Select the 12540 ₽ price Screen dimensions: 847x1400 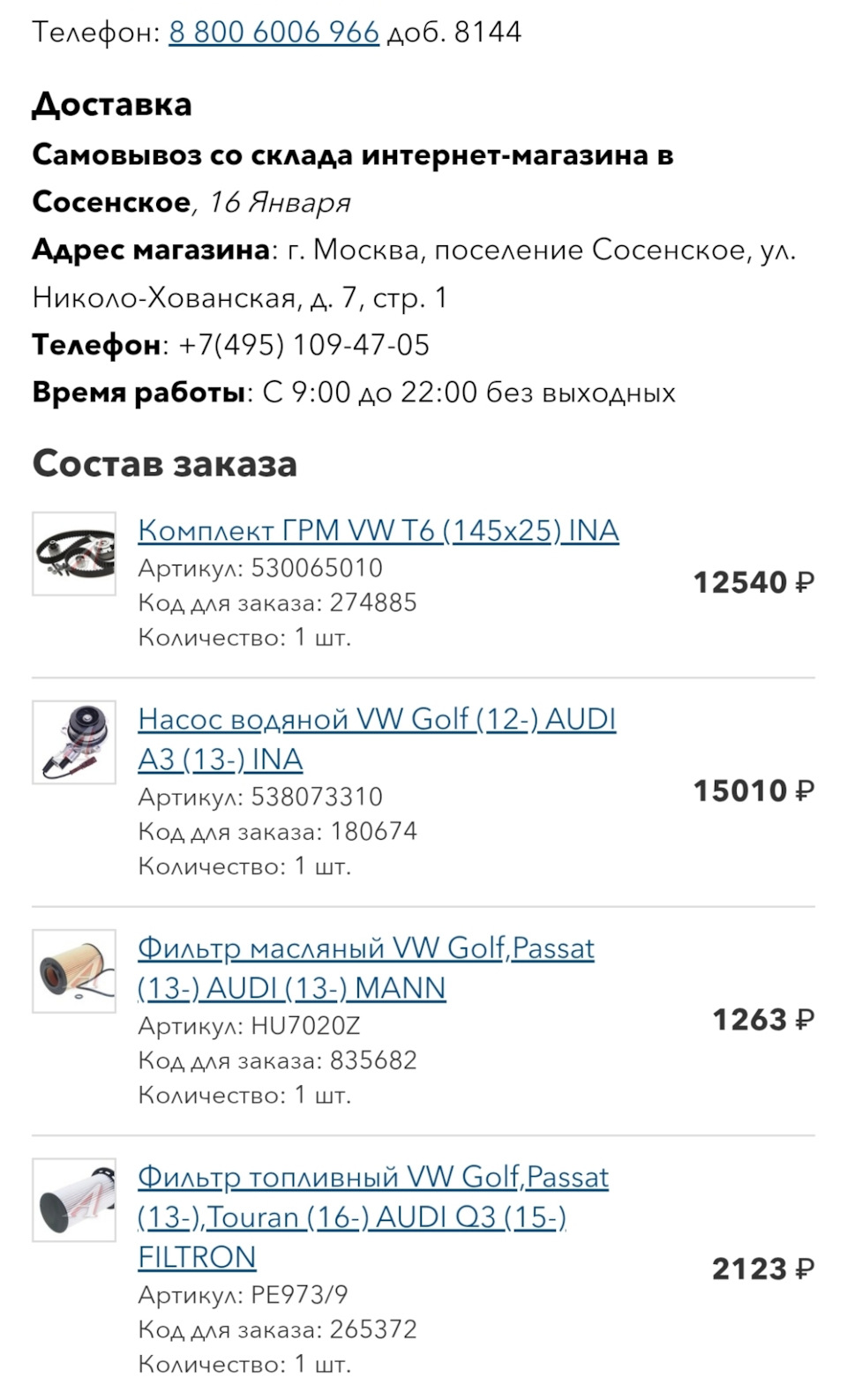point(753,582)
